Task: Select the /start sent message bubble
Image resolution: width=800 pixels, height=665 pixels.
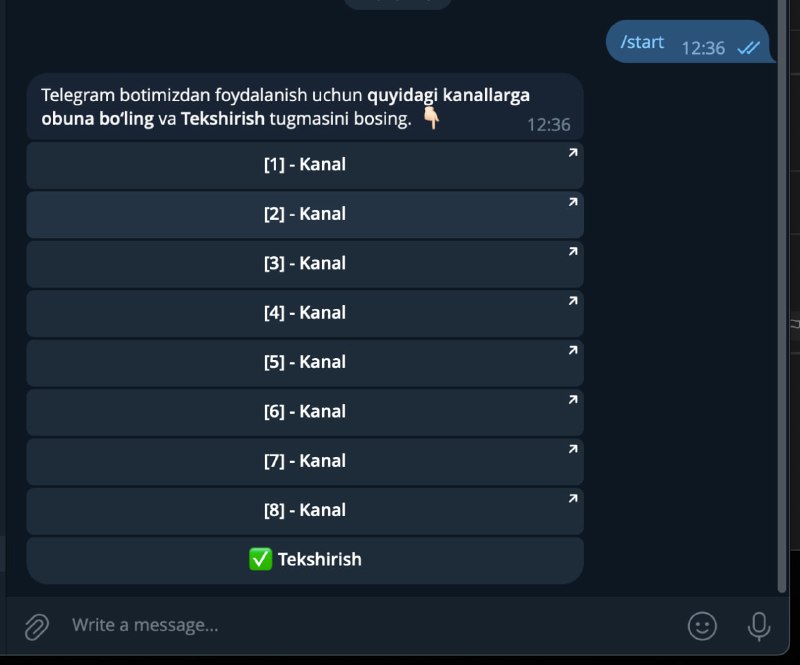Action: [x=690, y=42]
